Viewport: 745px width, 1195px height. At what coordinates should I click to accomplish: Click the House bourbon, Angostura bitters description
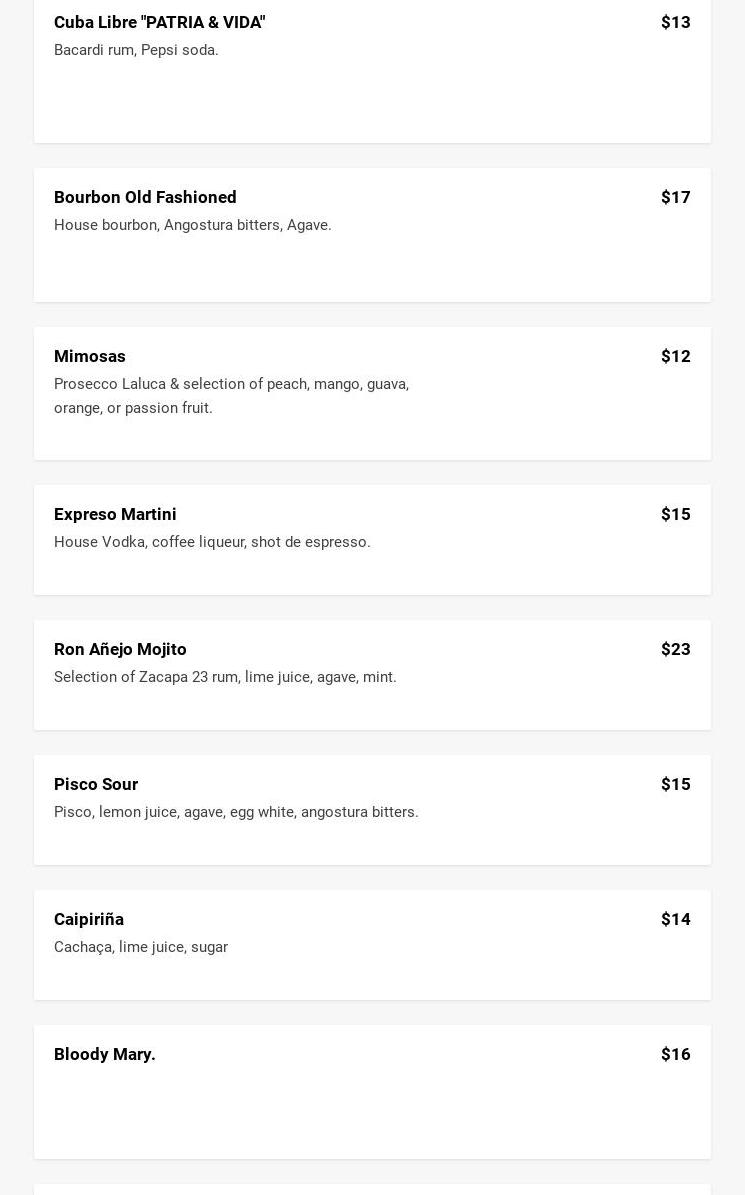pos(192,225)
